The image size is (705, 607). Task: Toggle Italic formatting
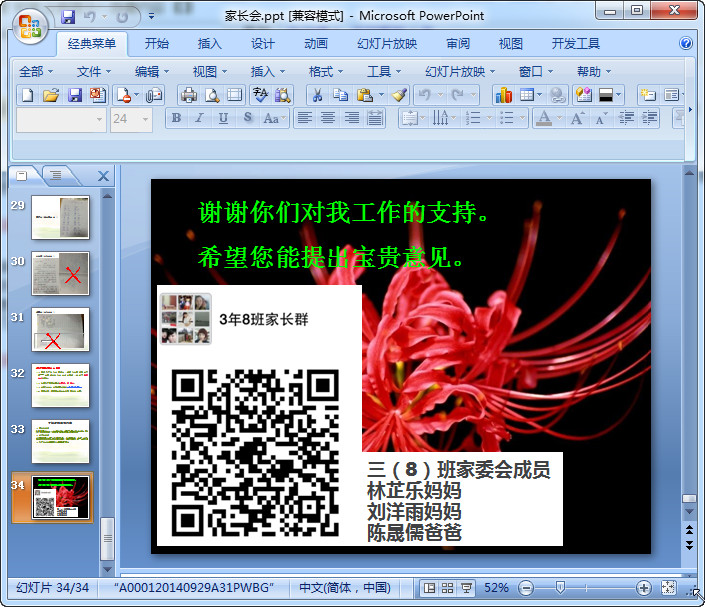click(200, 118)
